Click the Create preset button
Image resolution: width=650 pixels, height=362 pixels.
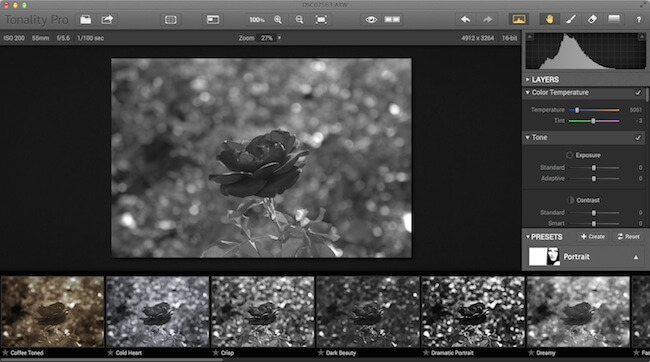(x=593, y=237)
